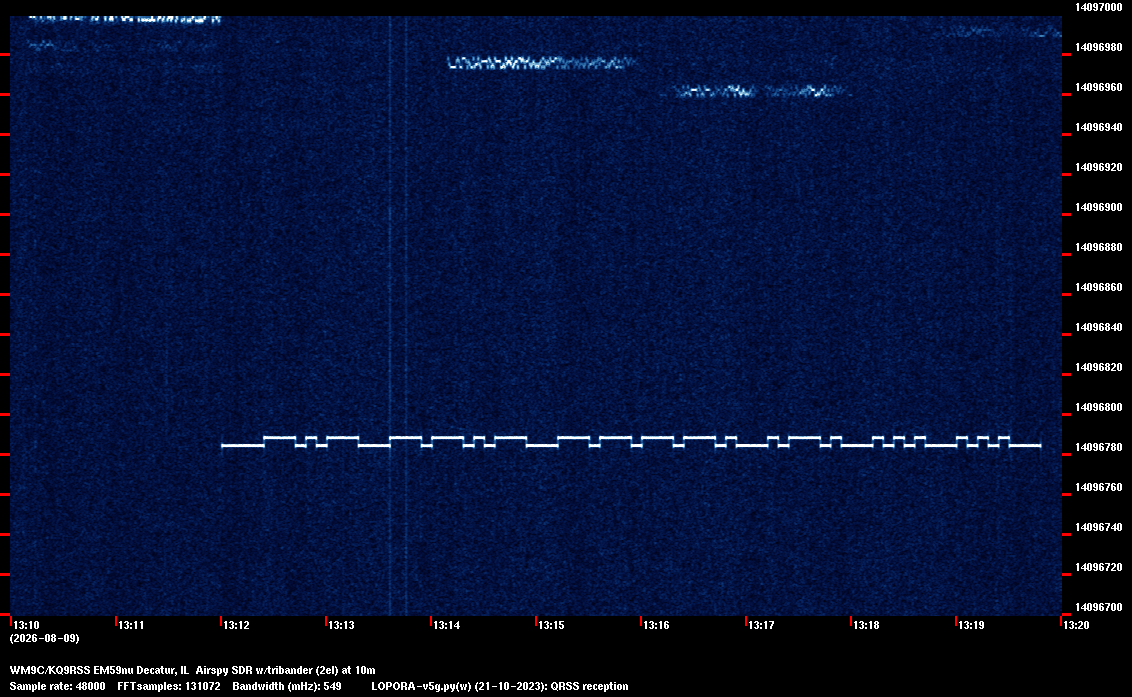
Task: Click the 13:10 time axis label
Action: 27,625
